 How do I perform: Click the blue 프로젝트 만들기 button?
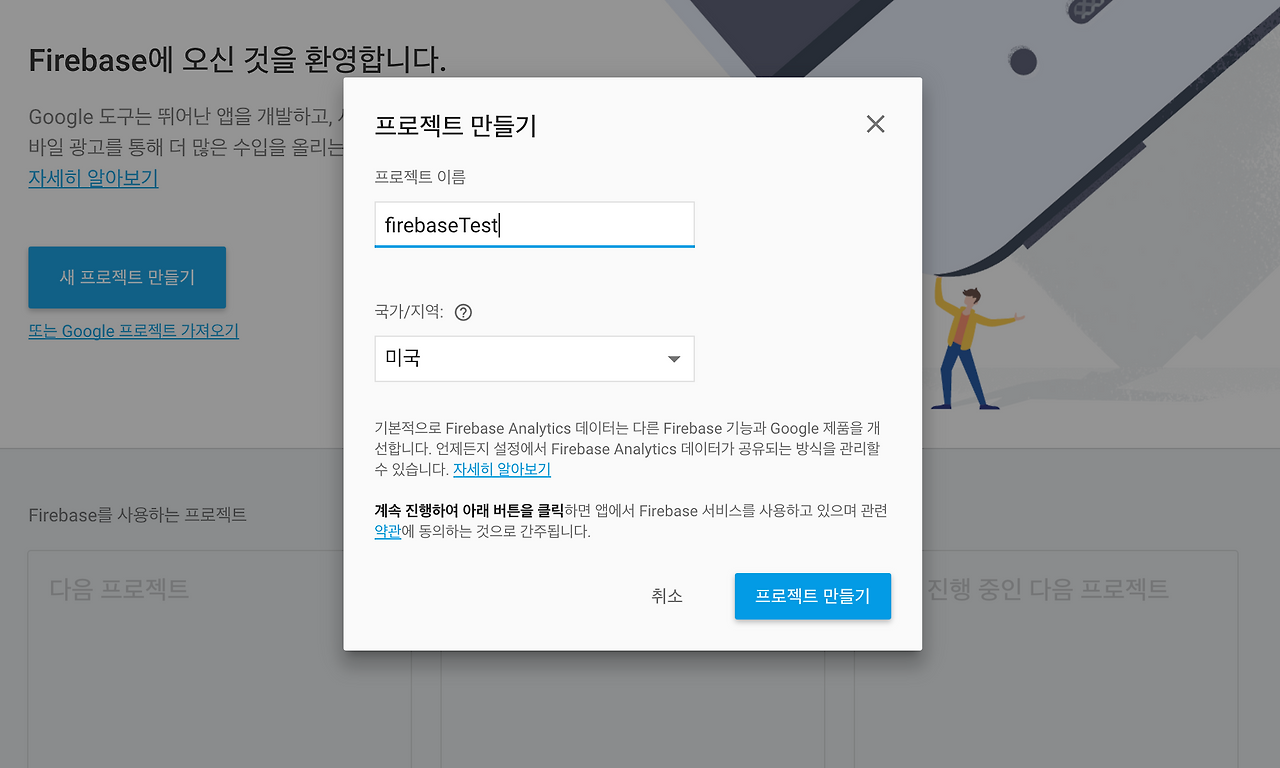[x=812, y=596]
